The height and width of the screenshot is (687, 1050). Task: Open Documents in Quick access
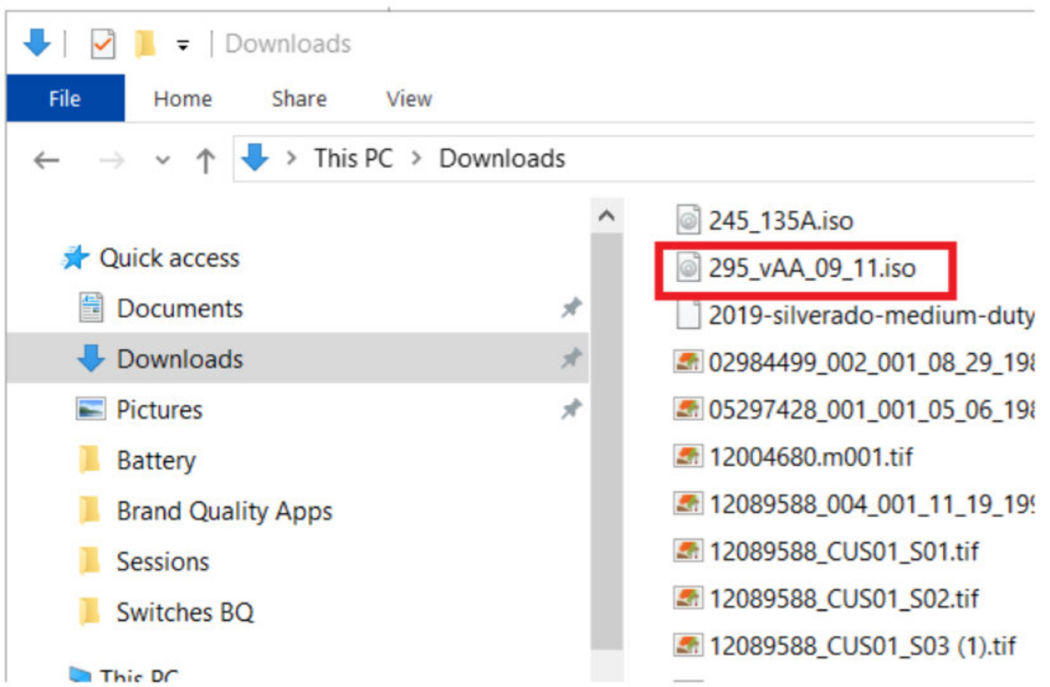pyautogui.click(x=179, y=309)
